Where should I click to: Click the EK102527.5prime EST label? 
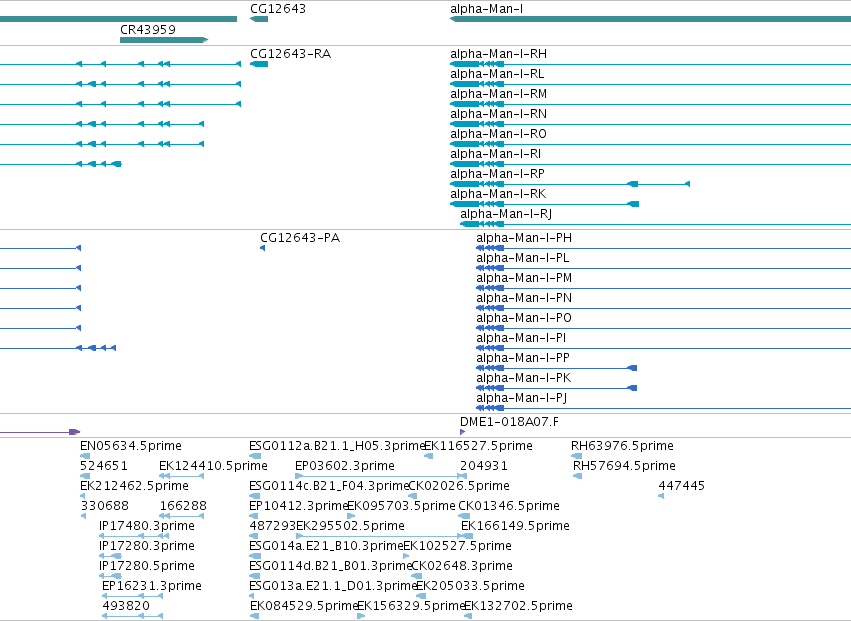pyautogui.click(x=458, y=546)
